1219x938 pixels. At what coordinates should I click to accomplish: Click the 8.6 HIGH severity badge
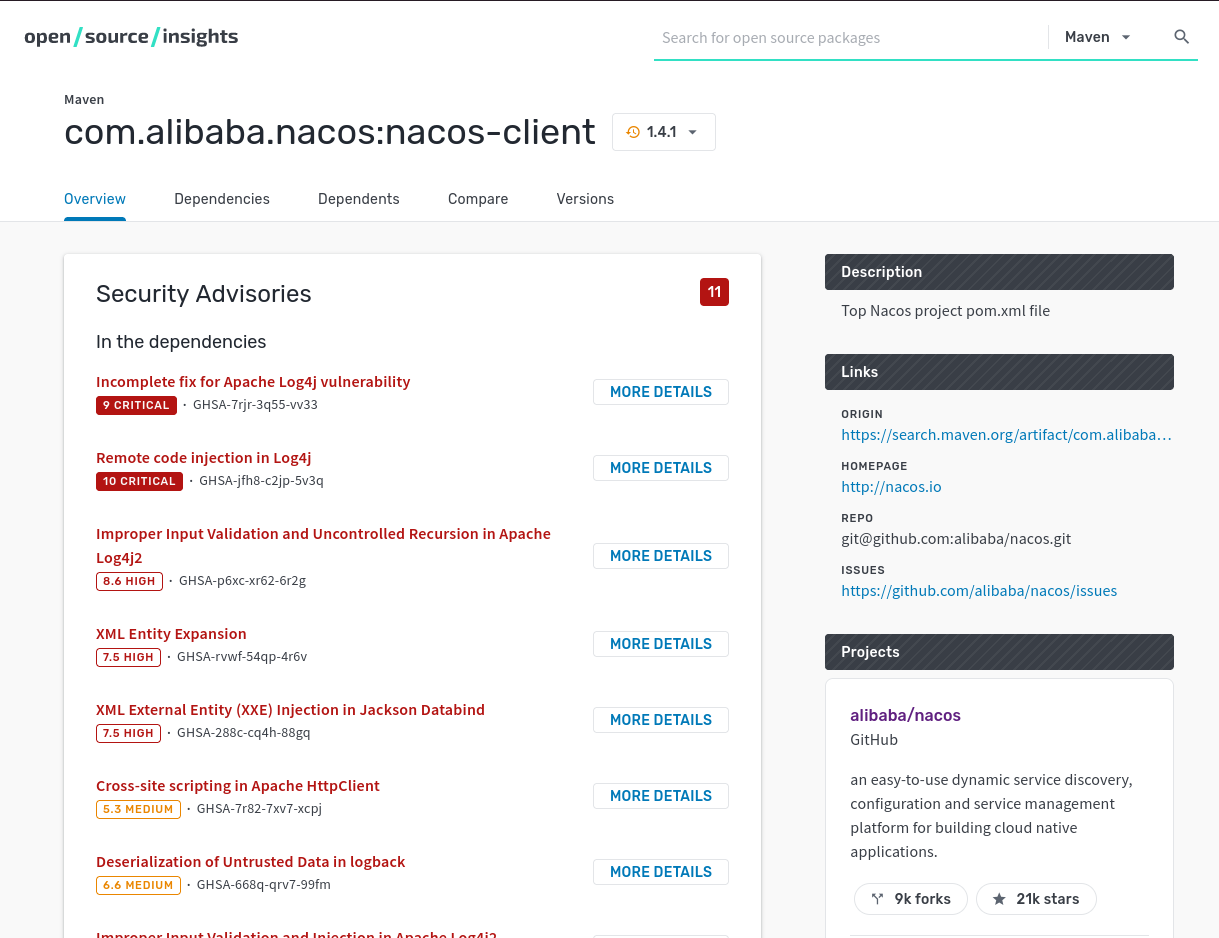tap(129, 581)
